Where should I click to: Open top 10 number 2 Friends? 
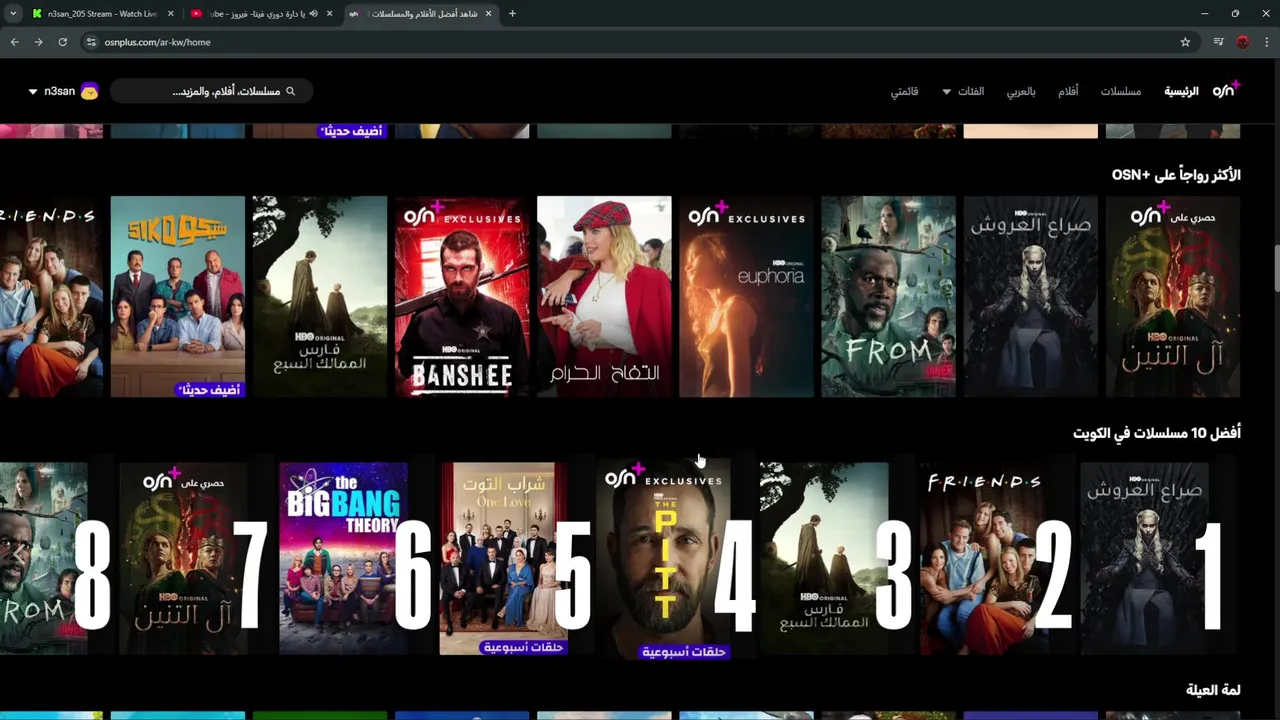pos(995,558)
